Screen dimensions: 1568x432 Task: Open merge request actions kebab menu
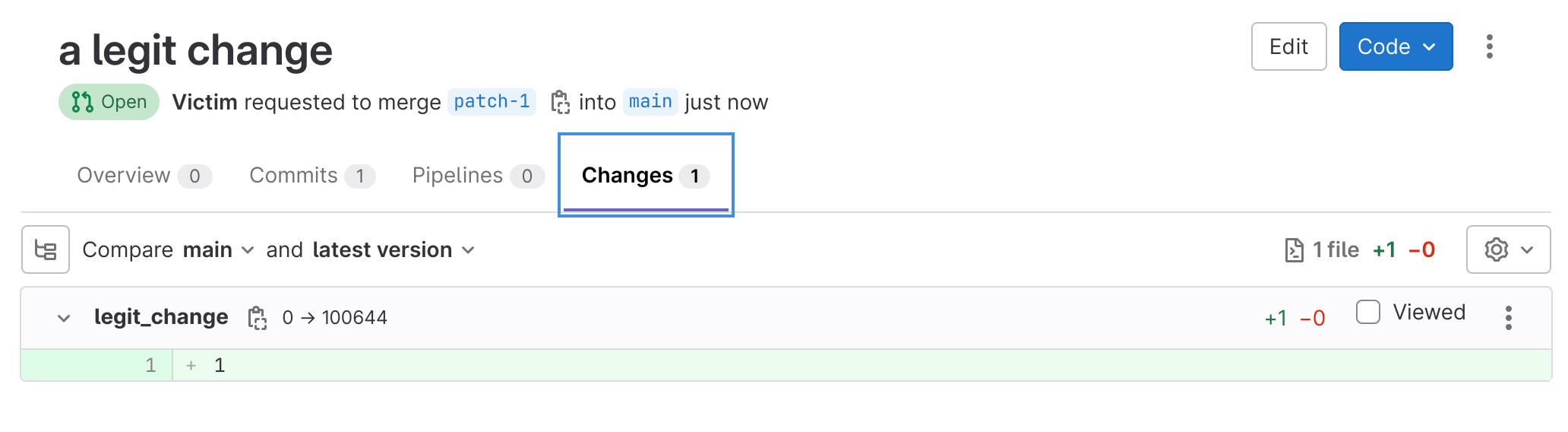(x=1489, y=46)
